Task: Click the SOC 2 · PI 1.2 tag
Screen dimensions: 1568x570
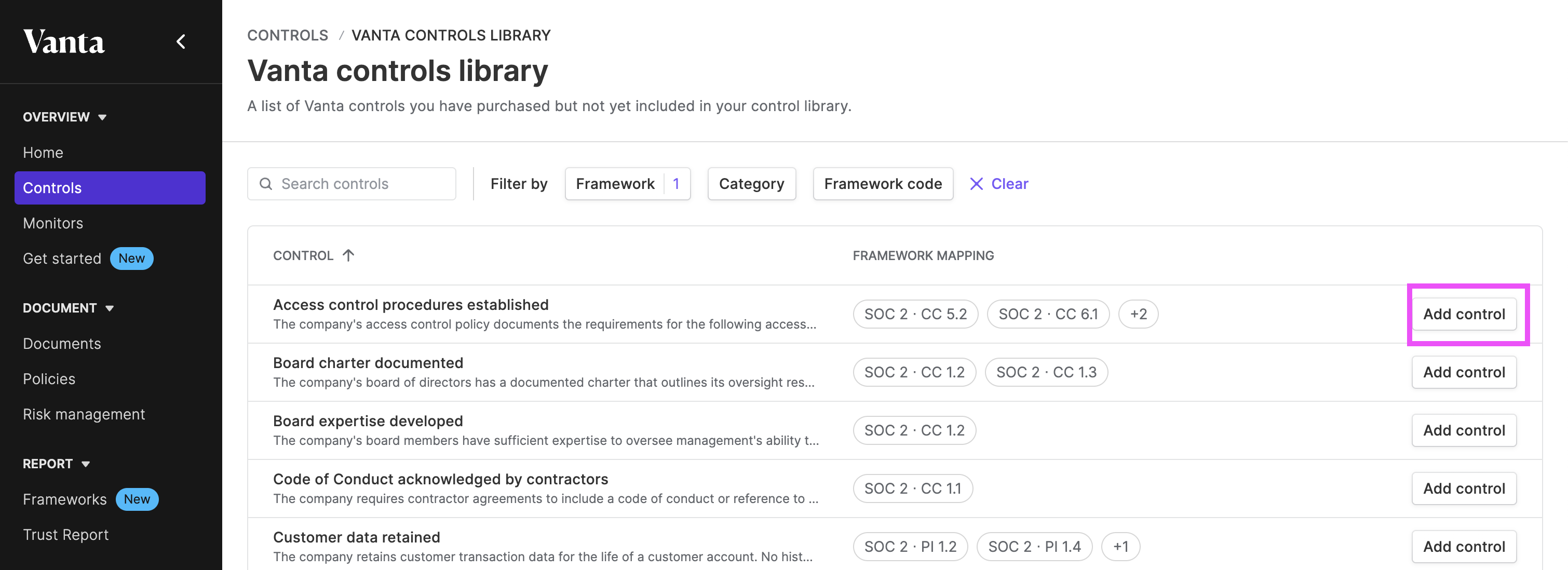Action: [x=910, y=546]
